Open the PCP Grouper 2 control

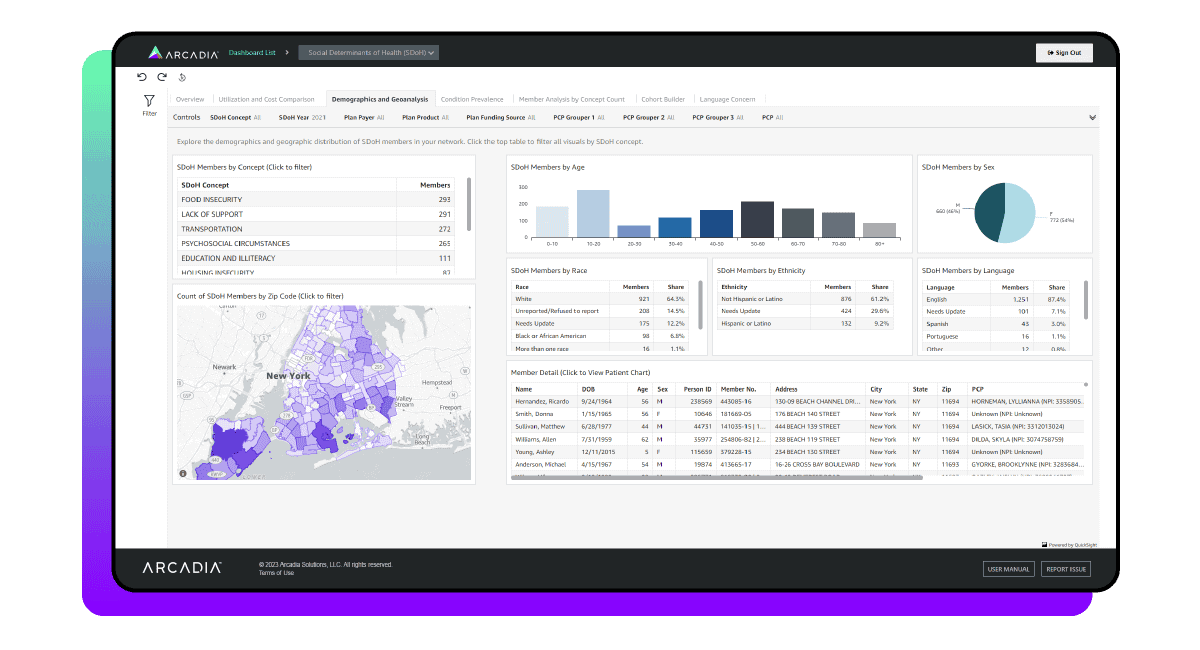pos(648,117)
